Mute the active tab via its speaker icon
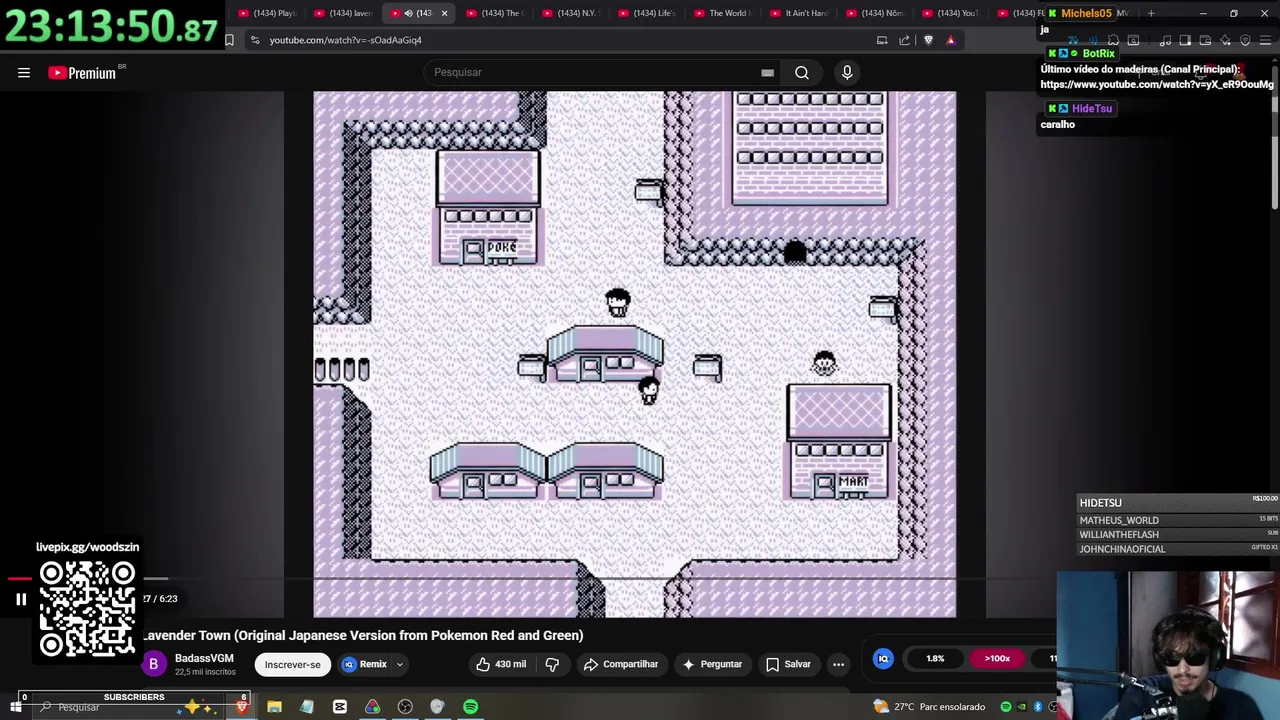 tap(408, 13)
